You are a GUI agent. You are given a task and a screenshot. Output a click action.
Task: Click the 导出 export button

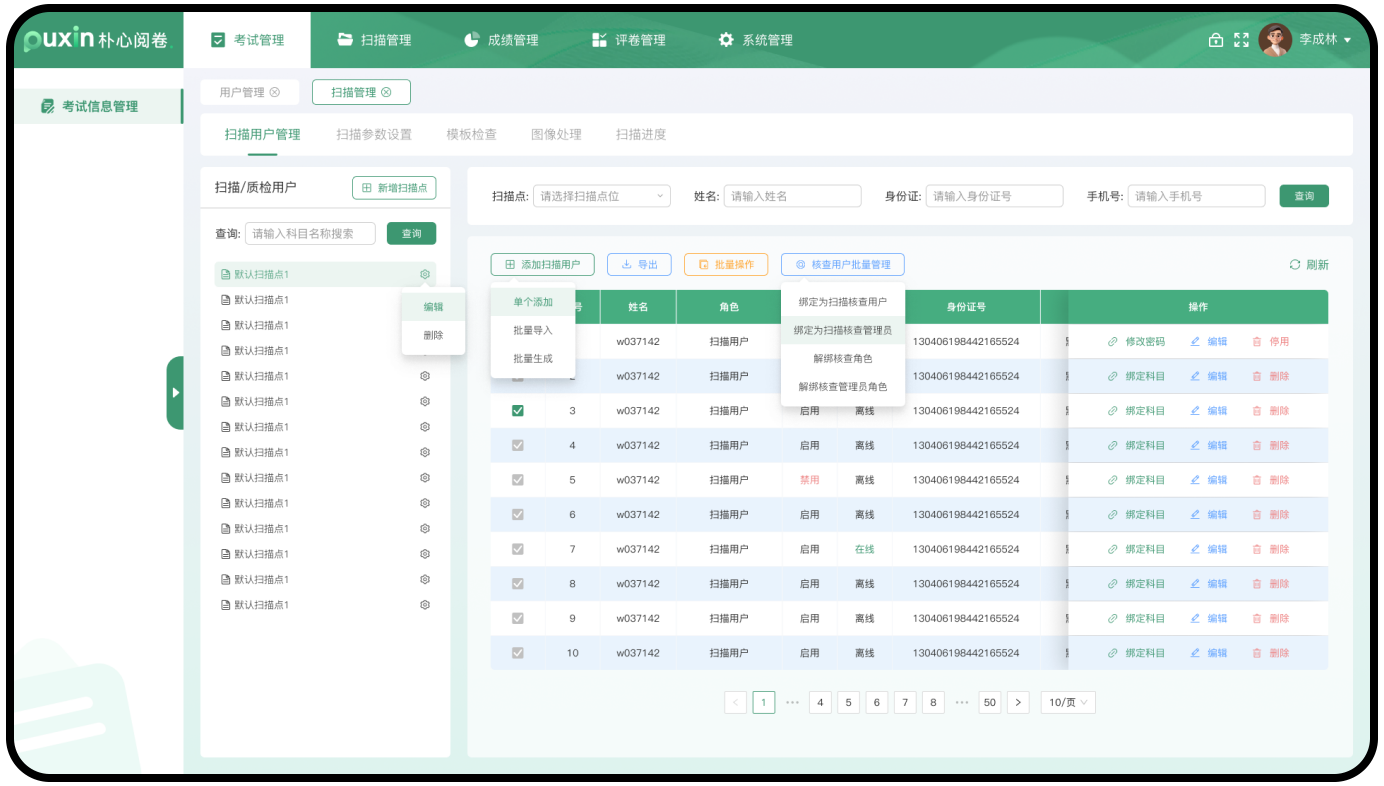[x=639, y=265]
